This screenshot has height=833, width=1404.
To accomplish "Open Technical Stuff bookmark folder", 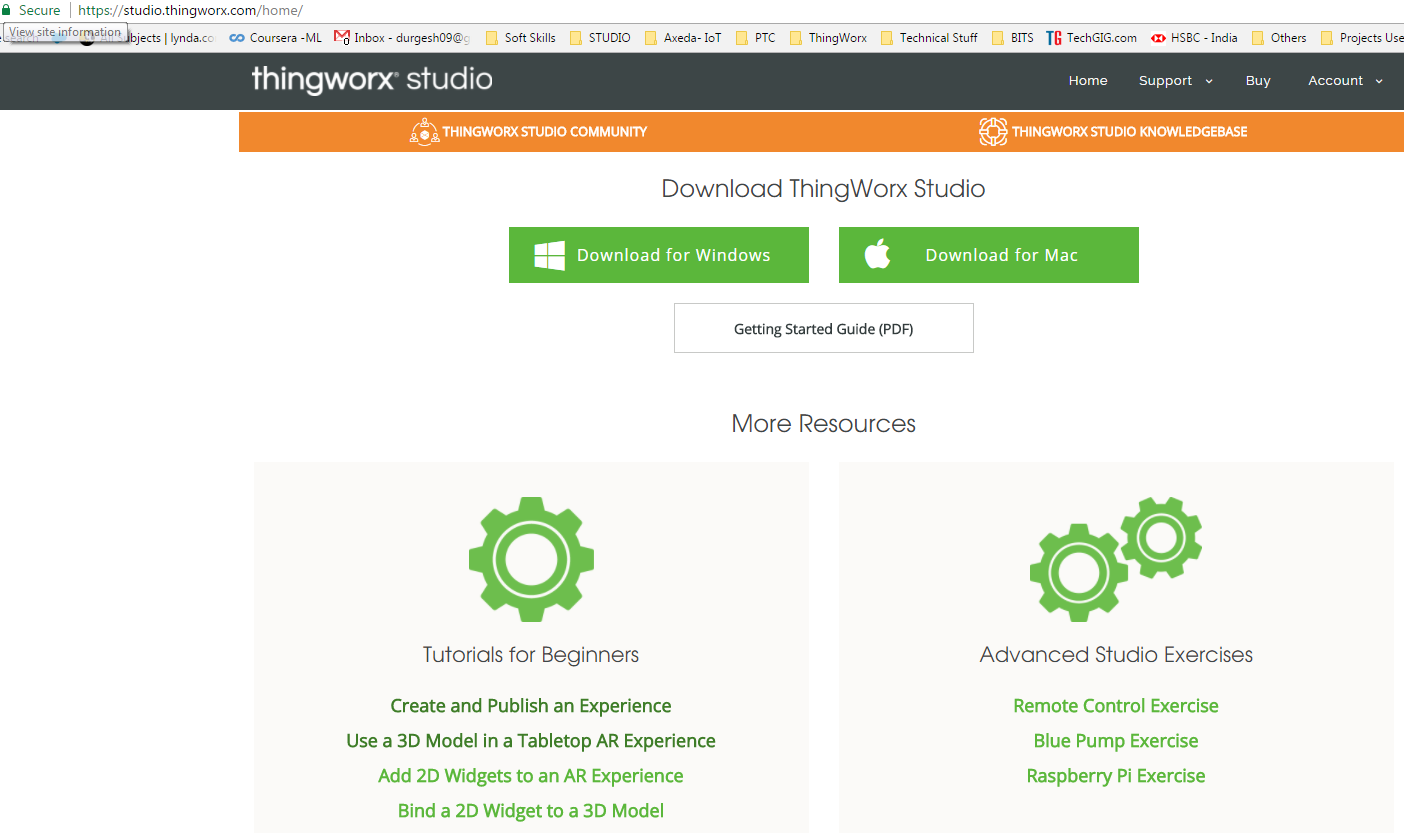I will tap(930, 38).
